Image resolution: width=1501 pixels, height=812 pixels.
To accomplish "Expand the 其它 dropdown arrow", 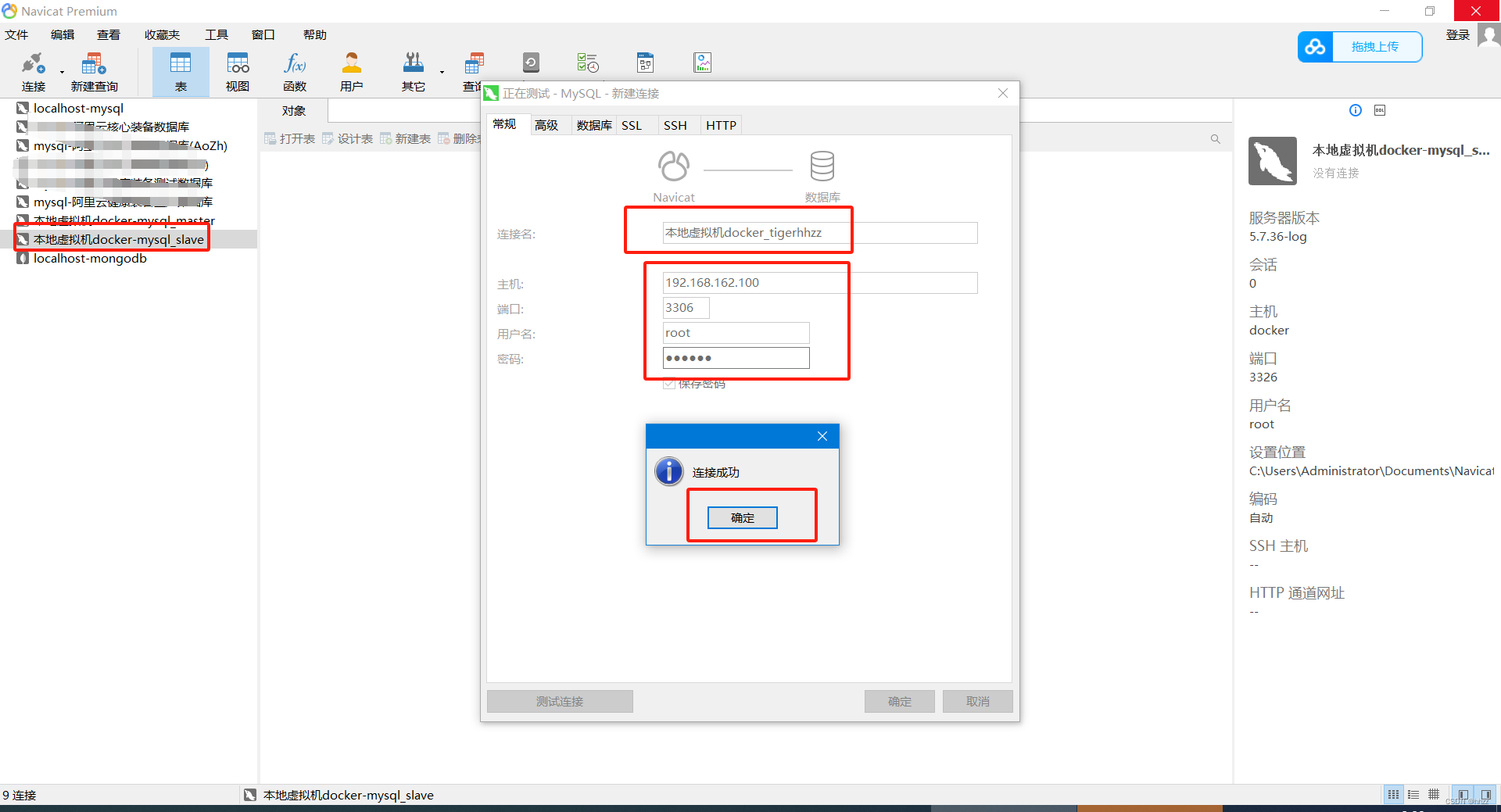I will (442, 73).
